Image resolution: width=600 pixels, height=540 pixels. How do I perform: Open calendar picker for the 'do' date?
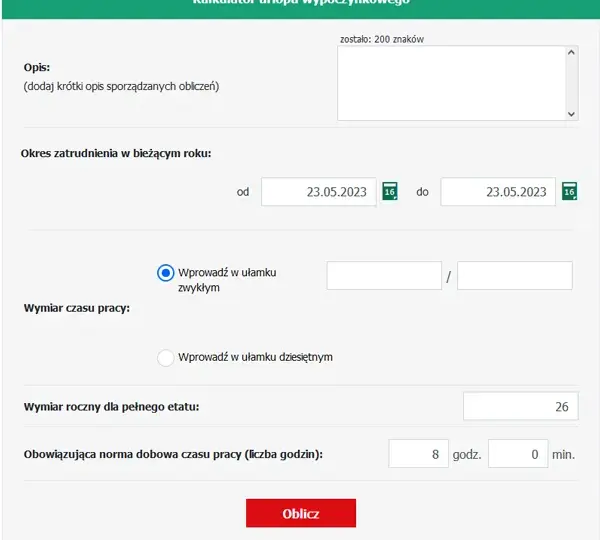(x=569, y=191)
